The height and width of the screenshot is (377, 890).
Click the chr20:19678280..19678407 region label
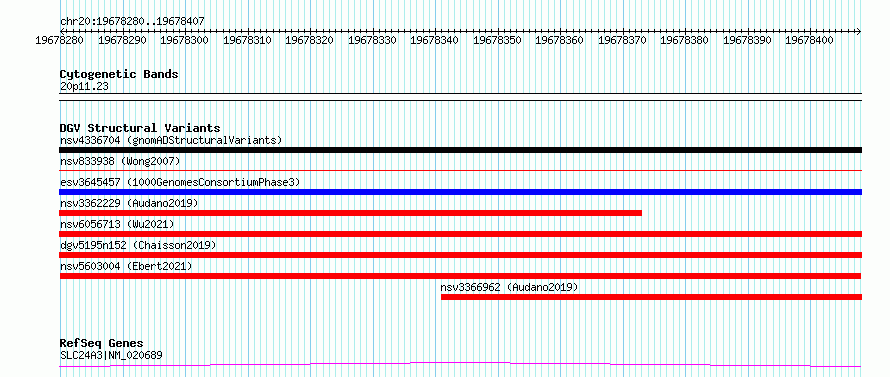point(132,21)
